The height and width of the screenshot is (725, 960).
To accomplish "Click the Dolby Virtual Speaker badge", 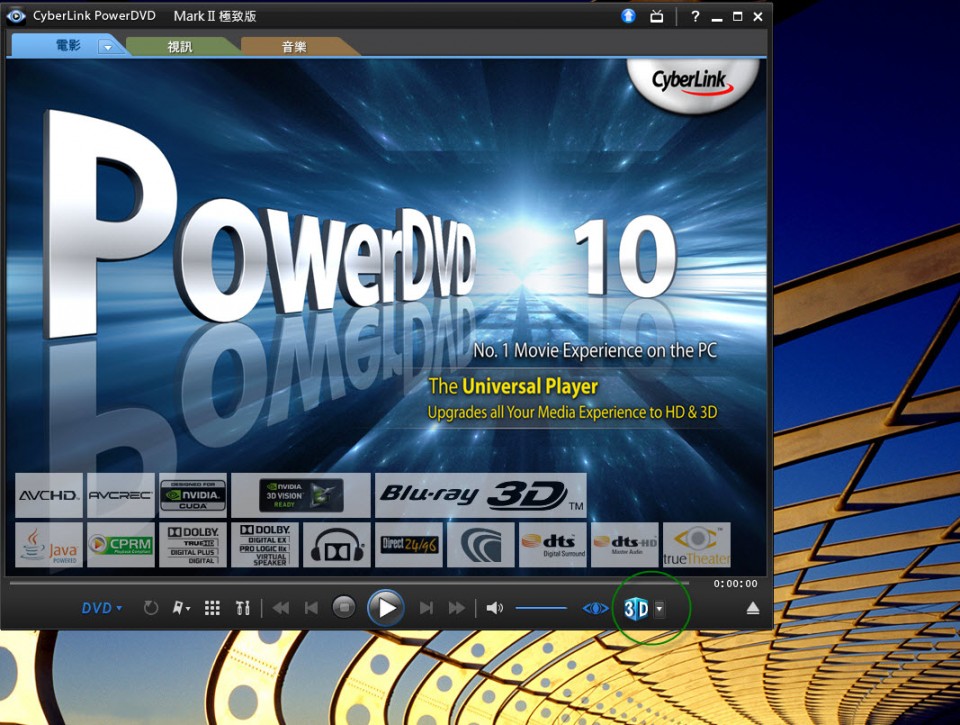I will coord(264,544).
